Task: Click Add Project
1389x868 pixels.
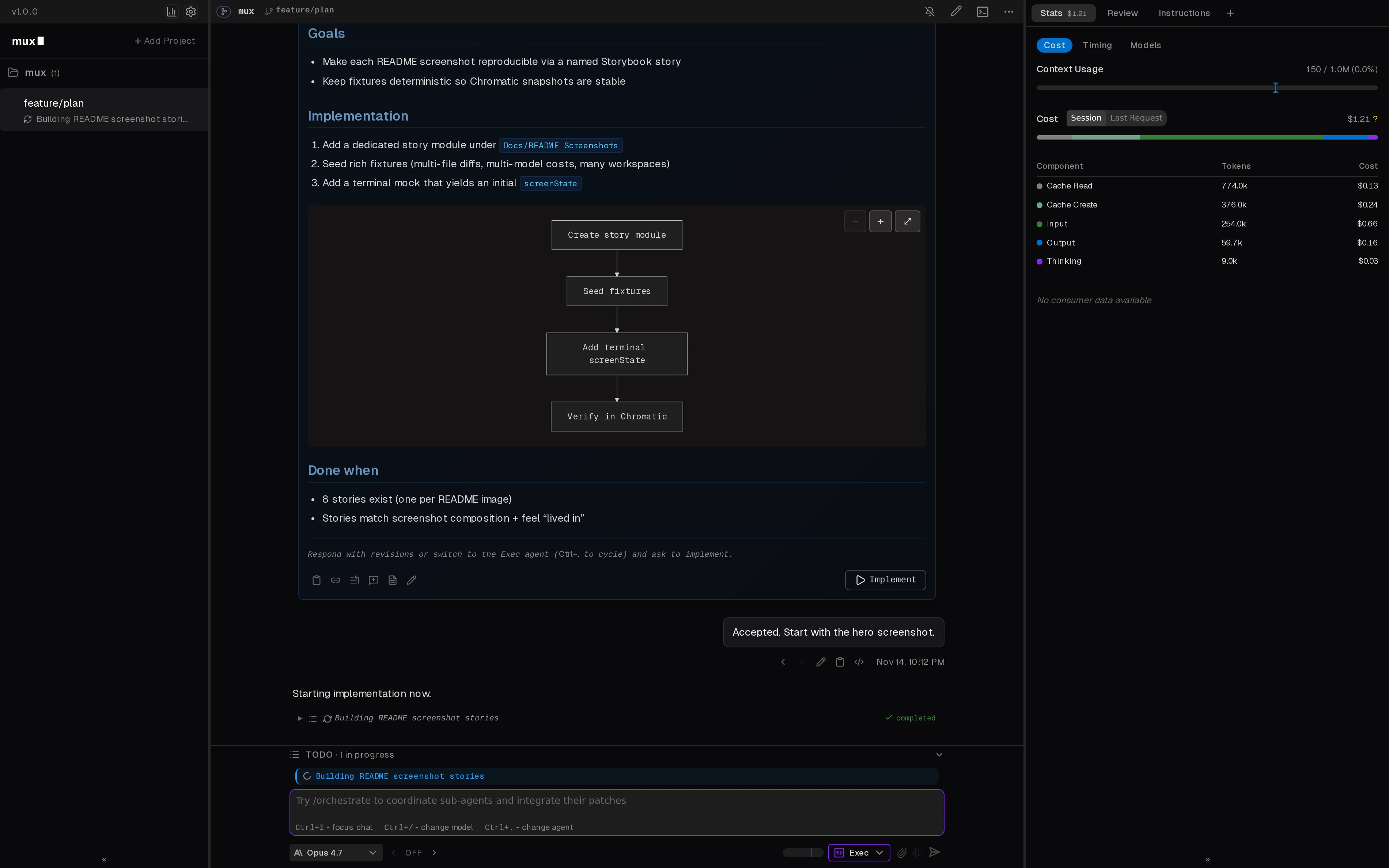Action: tap(164, 41)
